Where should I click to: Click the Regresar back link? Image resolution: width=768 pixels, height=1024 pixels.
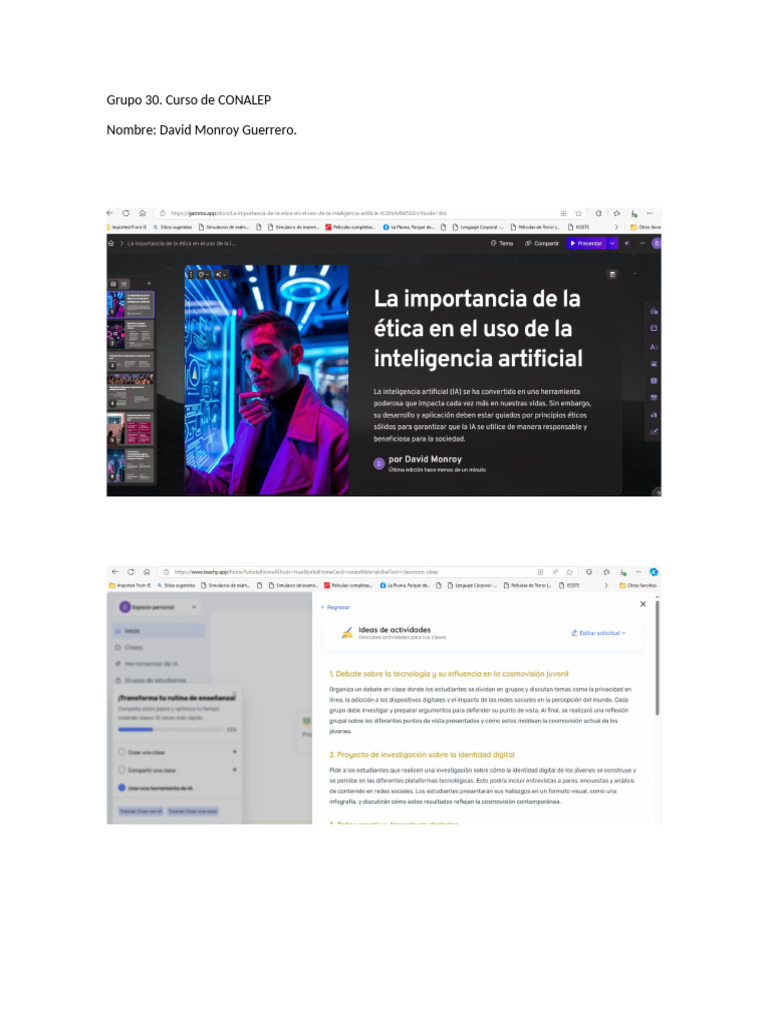tap(336, 607)
